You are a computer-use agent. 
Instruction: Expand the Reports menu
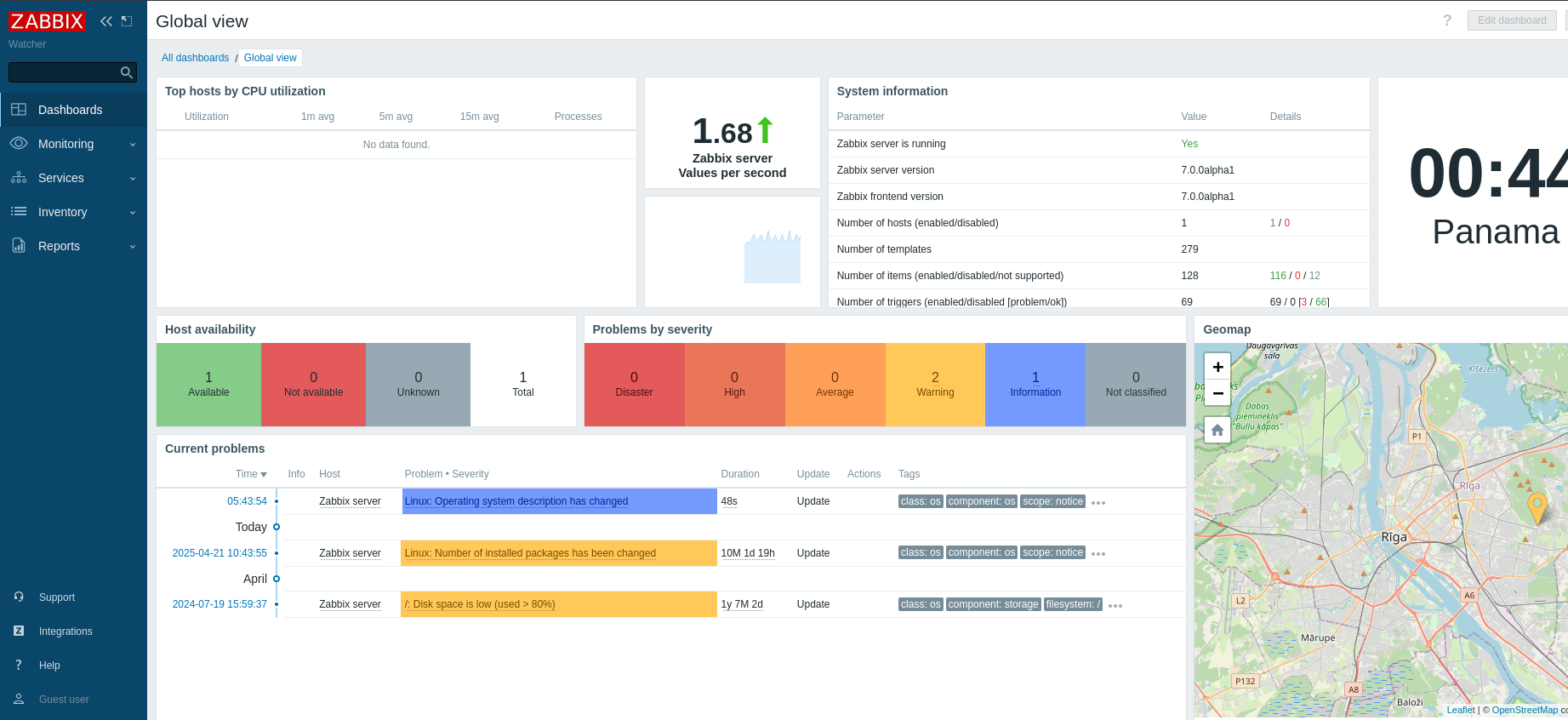pyautogui.click(x=73, y=246)
